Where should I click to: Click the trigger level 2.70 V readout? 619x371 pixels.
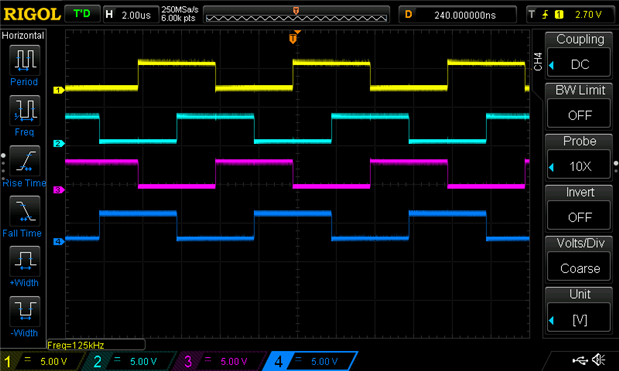(588, 15)
